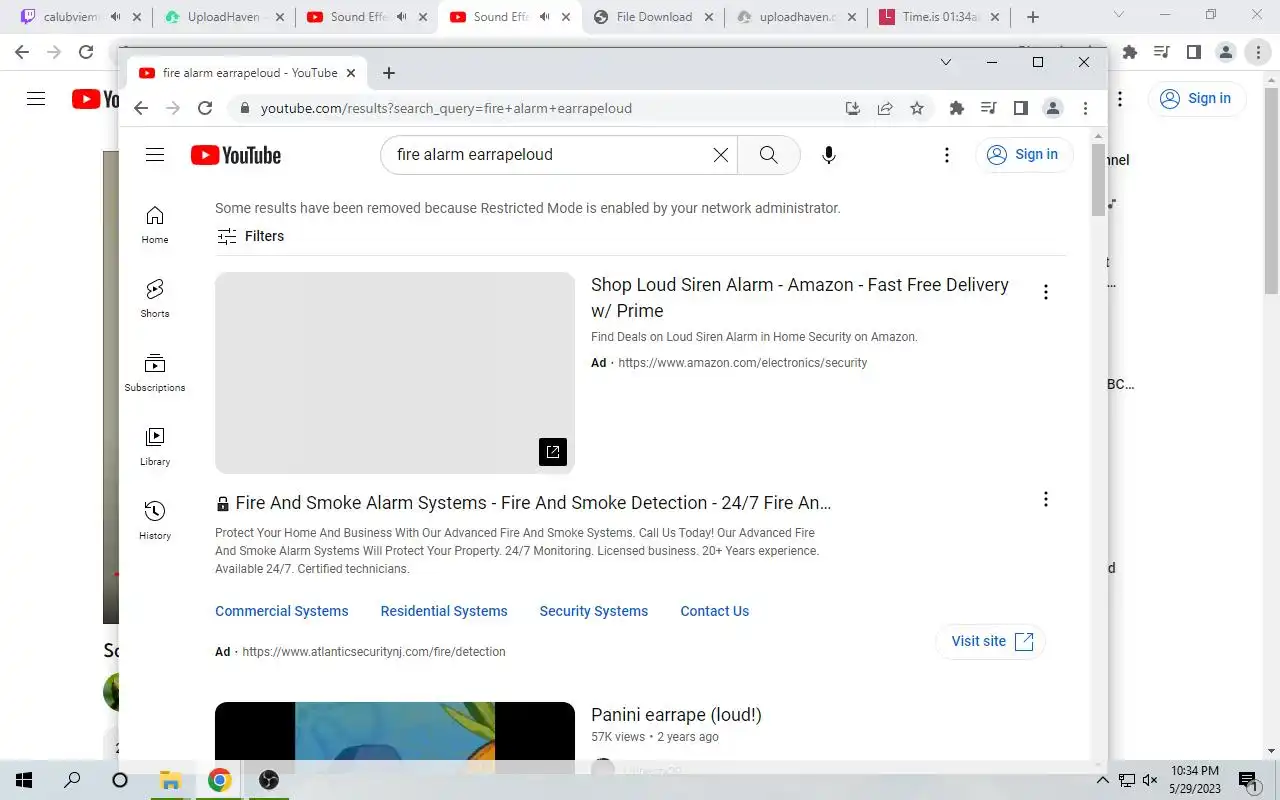
Task: Switch to uploadhaven.c tab in back window
Action: click(795, 17)
